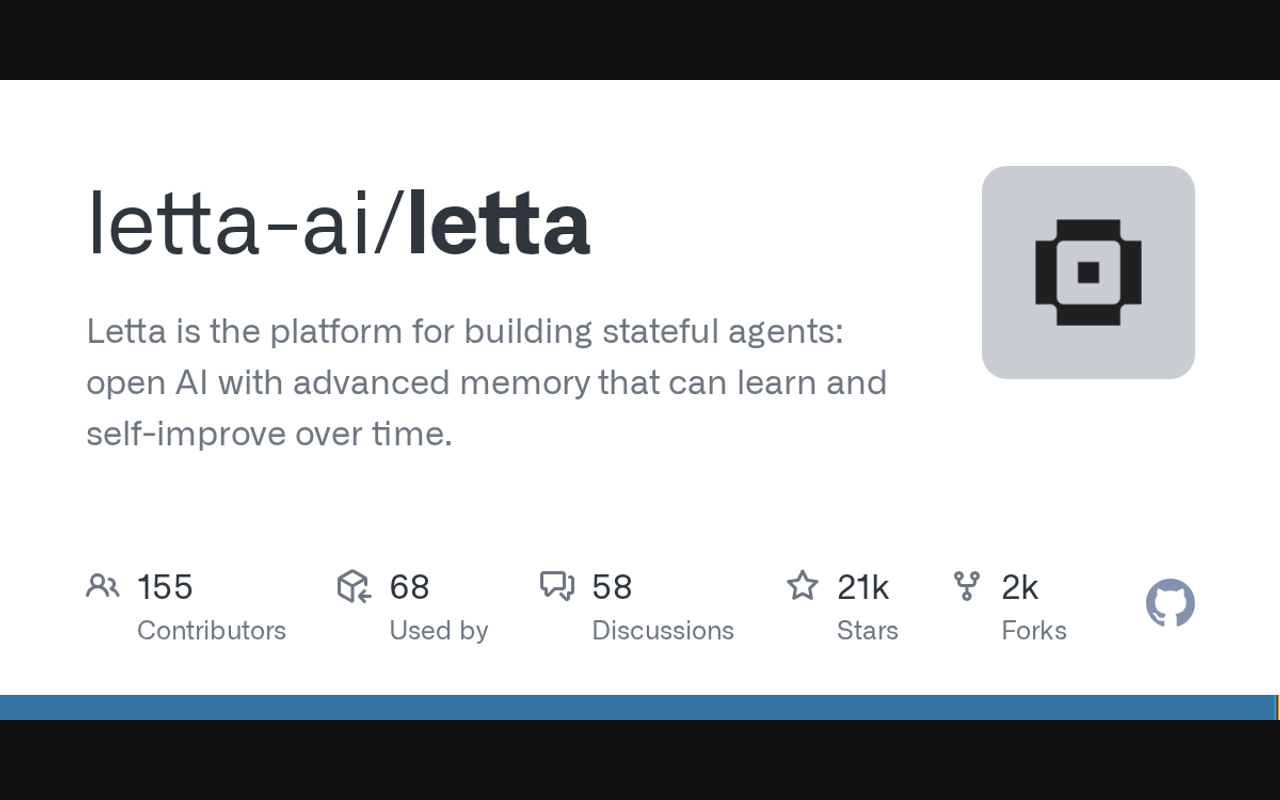Select the Used by package icon

(x=354, y=586)
